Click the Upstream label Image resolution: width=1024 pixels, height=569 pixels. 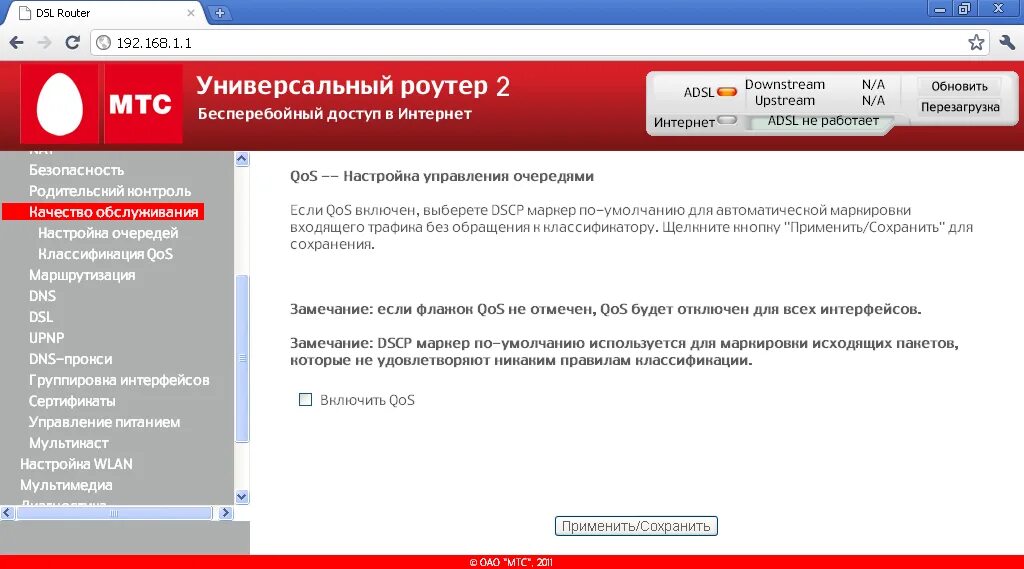pyautogui.click(x=784, y=101)
